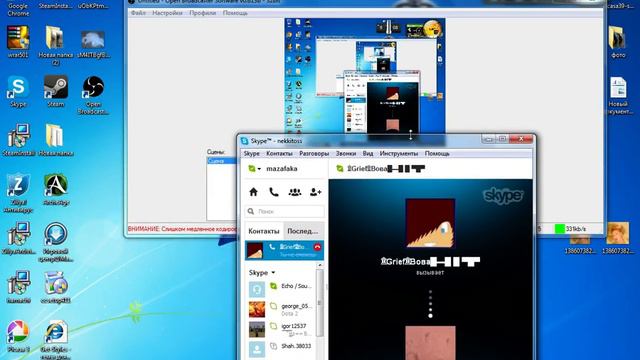Click the Skype logo in call panel
640x360 pixels.
coord(503,196)
